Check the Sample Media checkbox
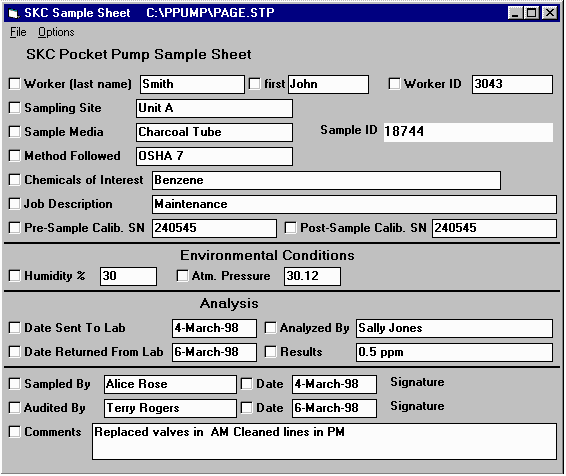 14,132
